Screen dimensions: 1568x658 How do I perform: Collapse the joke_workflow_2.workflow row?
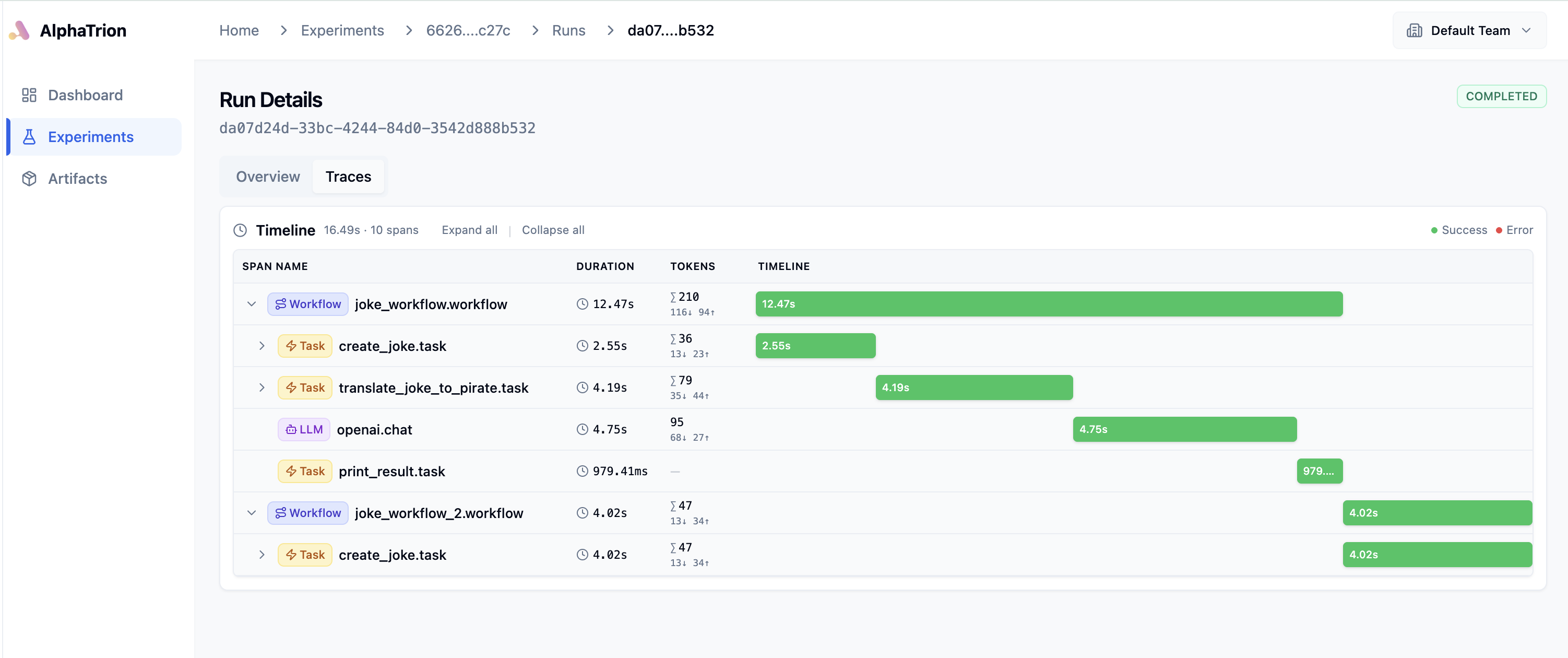click(x=252, y=513)
